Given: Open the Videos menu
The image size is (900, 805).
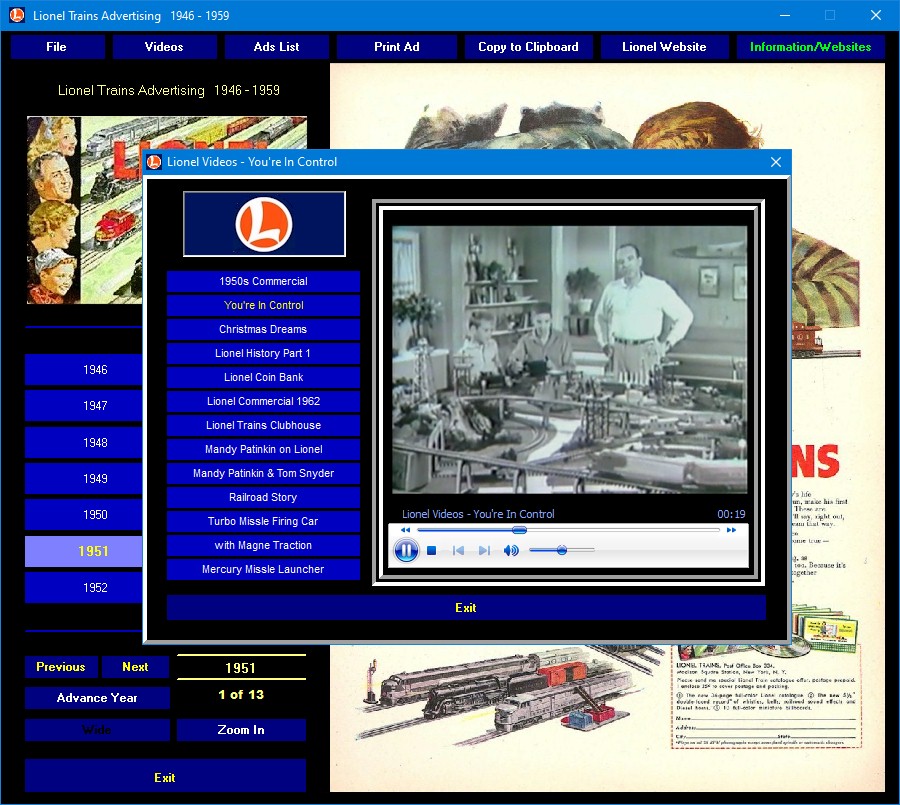Looking at the screenshot, I should 164,47.
